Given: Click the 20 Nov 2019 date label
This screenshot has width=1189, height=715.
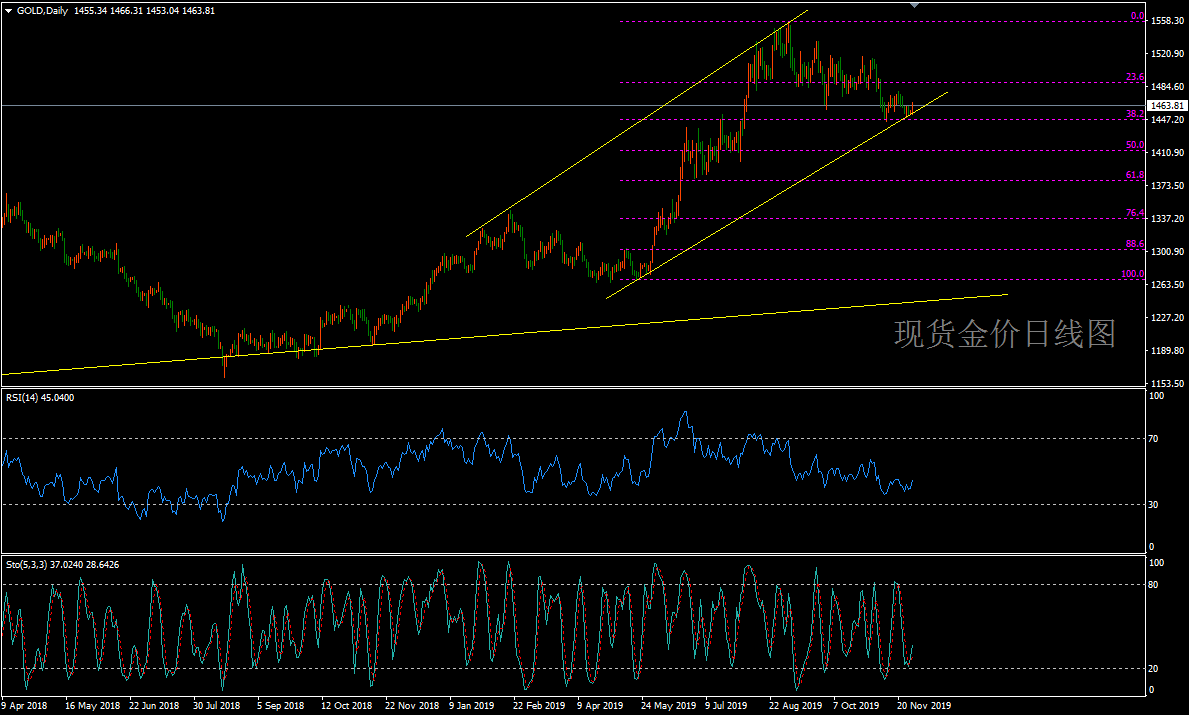Looking at the screenshot, I should pos(924,706).
